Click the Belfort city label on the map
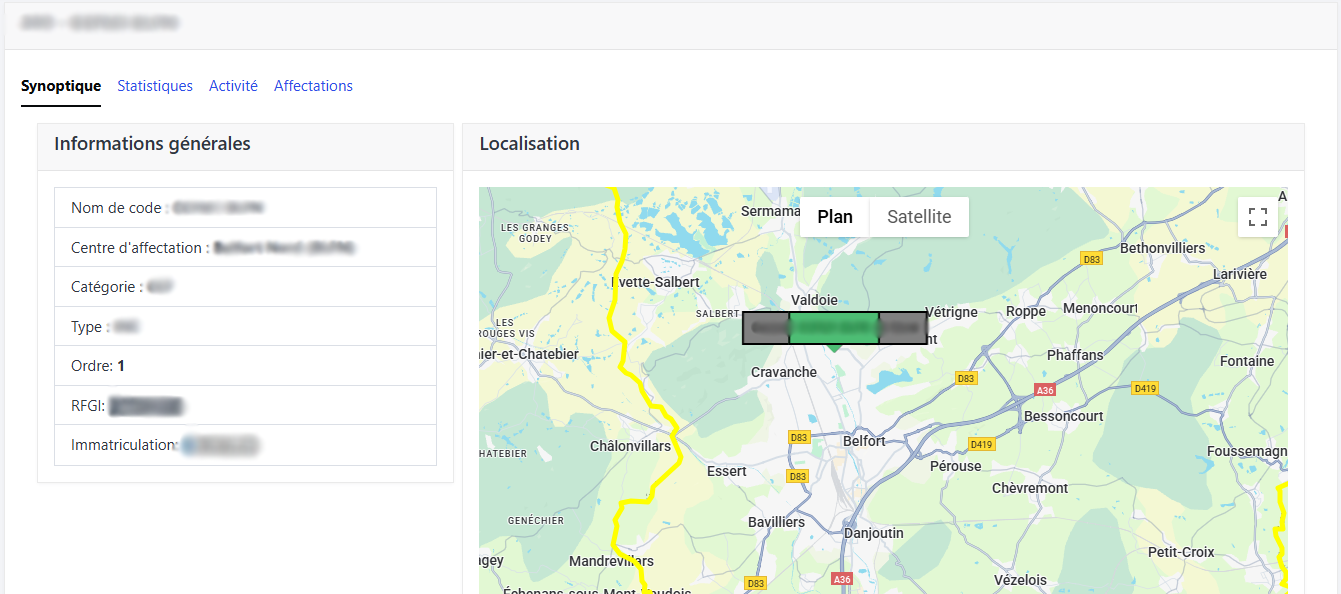Screen dimensions: 1341x594 (x=864, y=441)
